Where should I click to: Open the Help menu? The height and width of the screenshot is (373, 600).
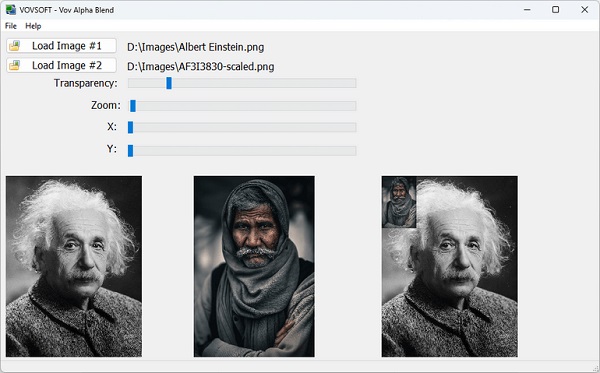pos(33,26)
